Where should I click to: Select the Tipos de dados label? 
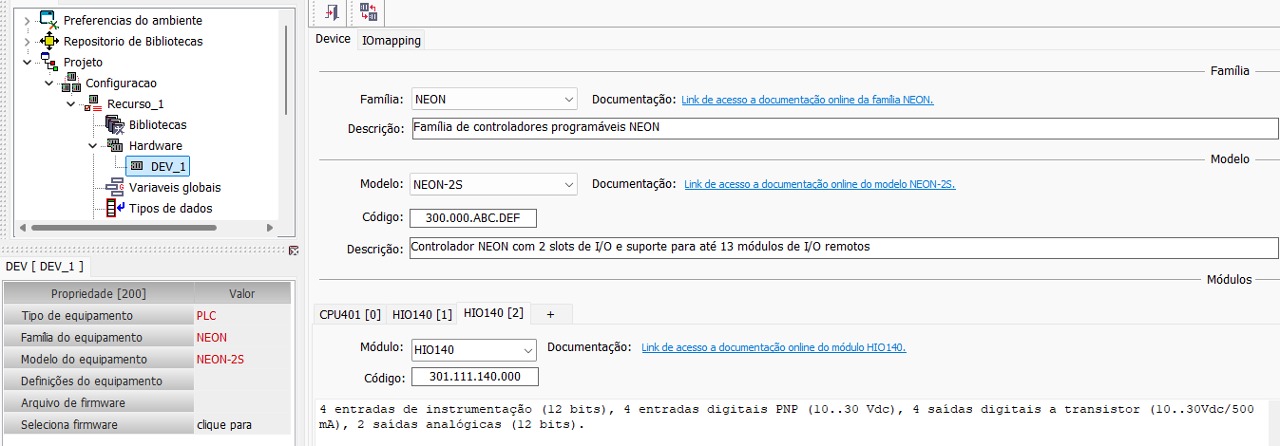pyautogui.click(x=170, y=208)
